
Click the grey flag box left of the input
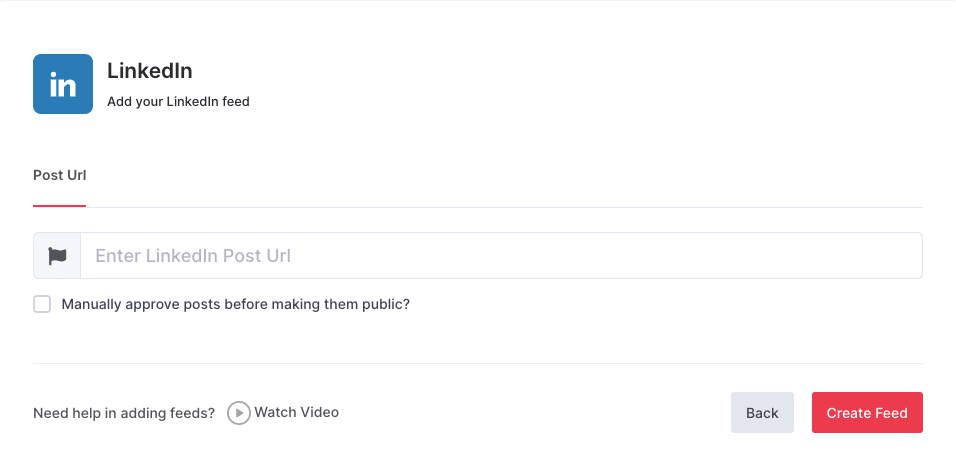coord(57,256)
